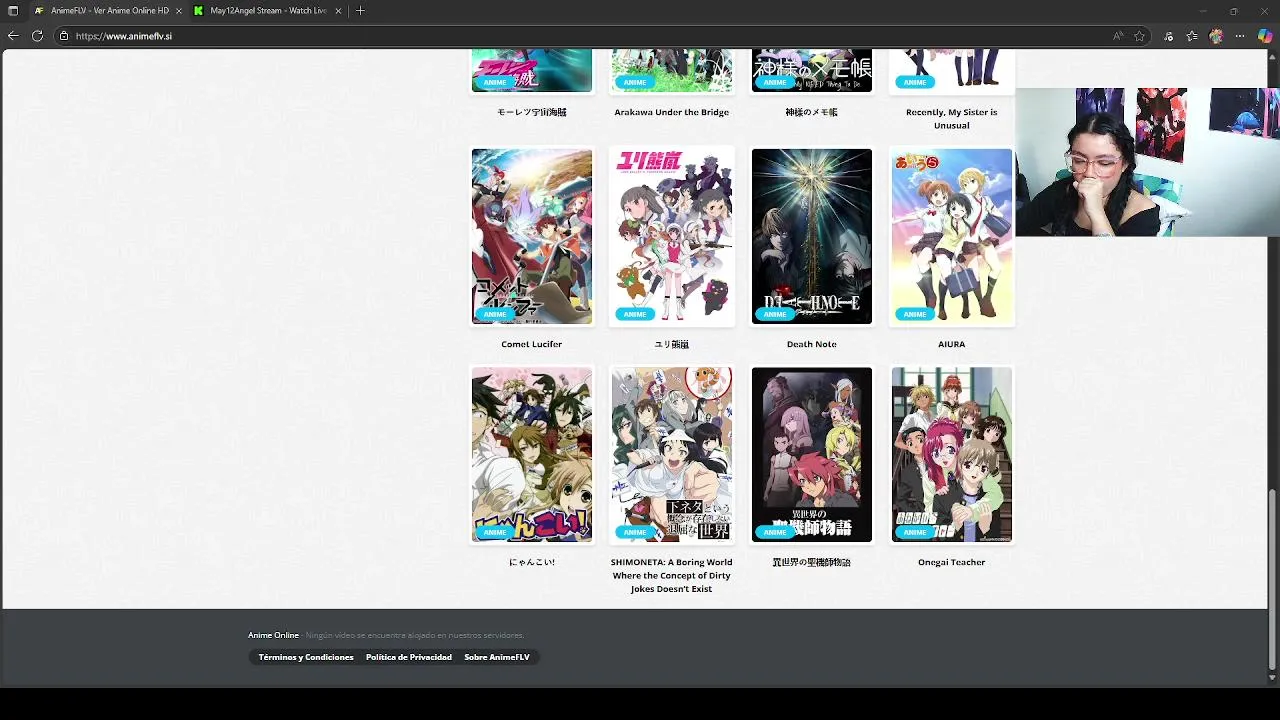Open the SHIMONETA poster image
The height and width of the screenshot is (720, 1280).
[672, 455]
